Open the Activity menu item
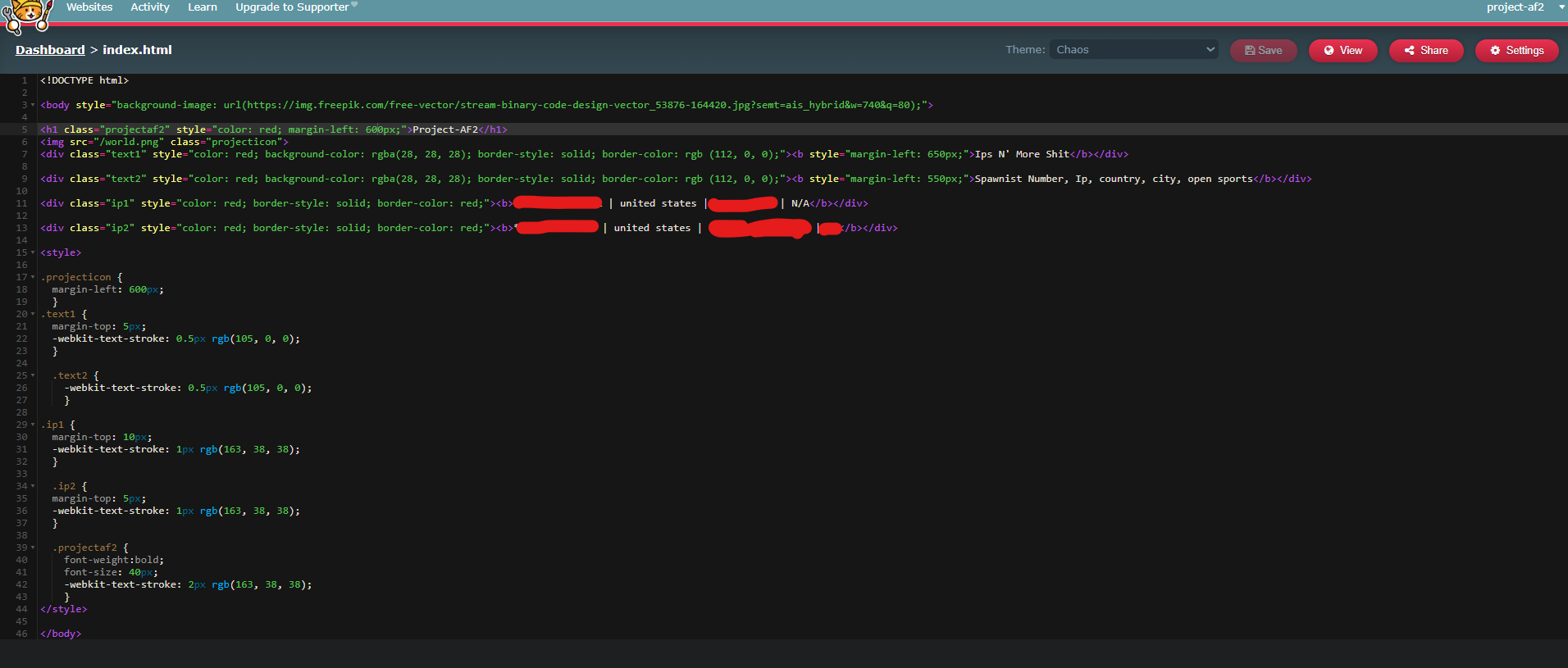Viewport: 1568px width, 668px height. pos(150,7)
